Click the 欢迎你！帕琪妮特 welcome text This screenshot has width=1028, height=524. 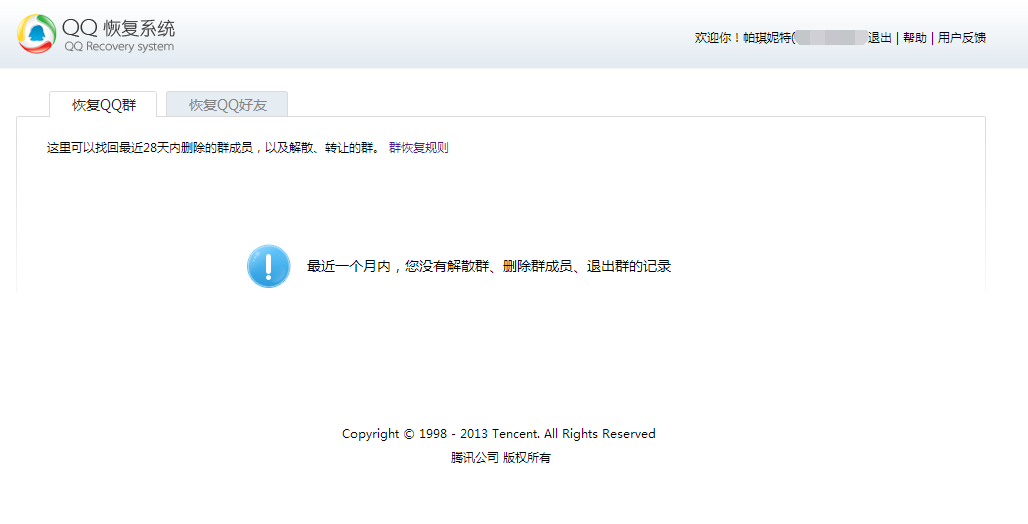(x=742, y=37)
